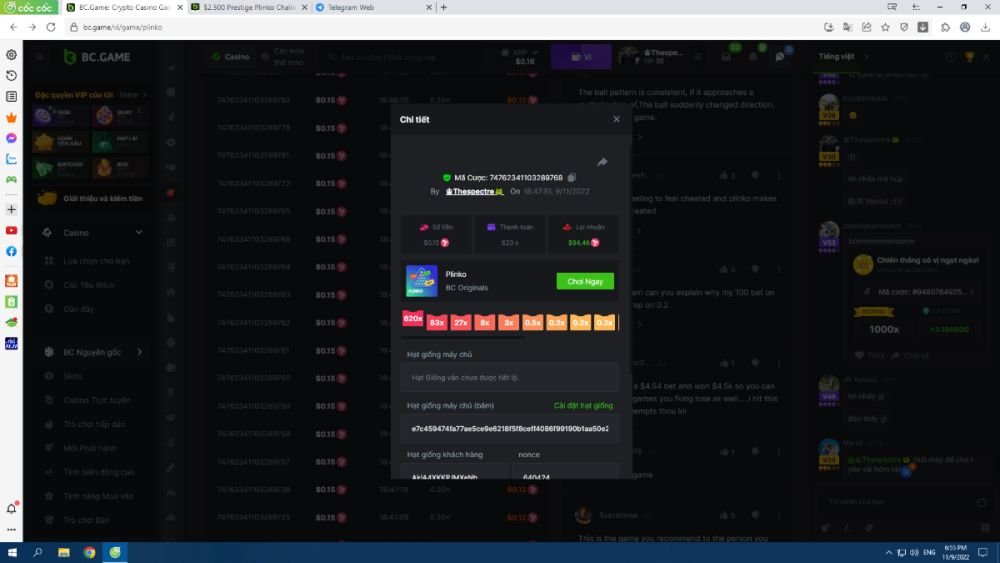
Task: Bookmark this page with the star icon
Action: click(904, 27)
